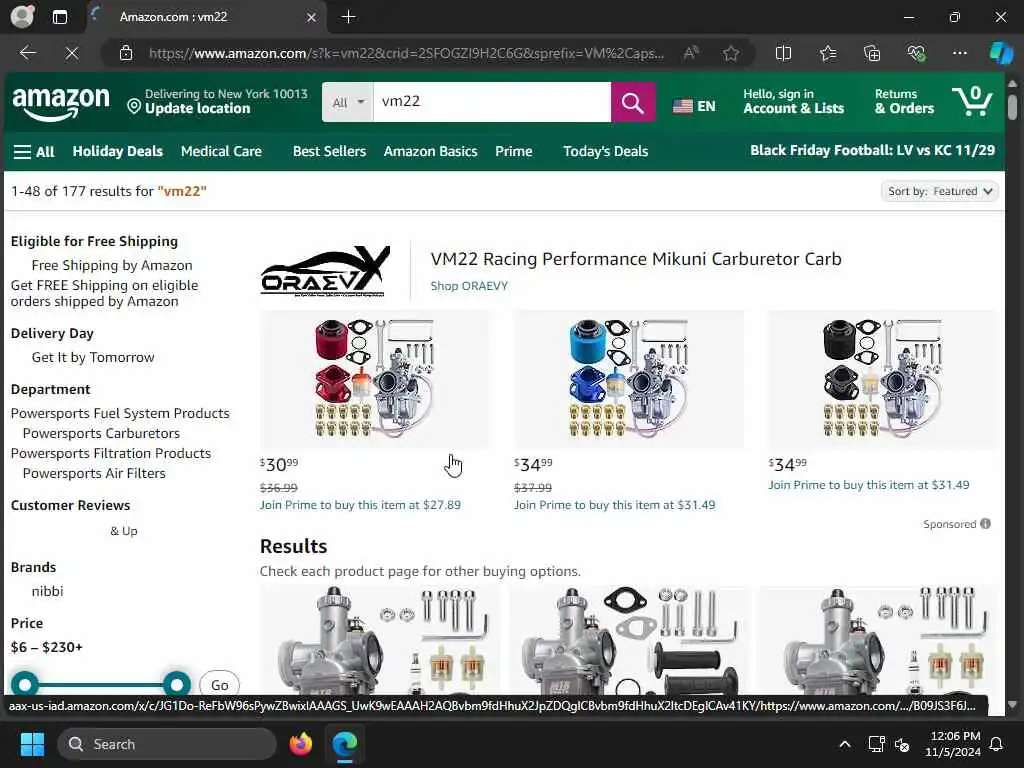Image resolution: width=1024 pixels, height=768 pixels.
Task: Click the Amazon logo
Action: coord(61,103)
